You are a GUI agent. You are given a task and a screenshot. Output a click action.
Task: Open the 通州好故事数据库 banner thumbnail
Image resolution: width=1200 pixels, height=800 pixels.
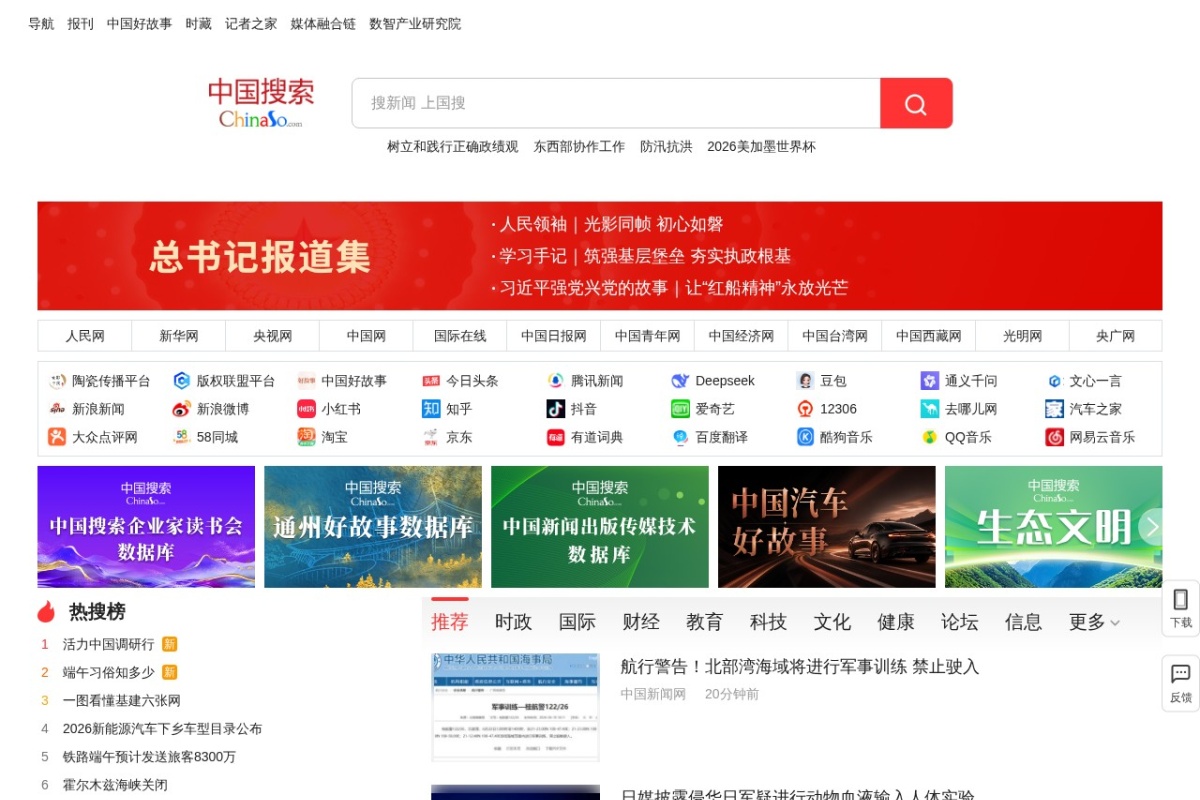[x=373, y=527]
